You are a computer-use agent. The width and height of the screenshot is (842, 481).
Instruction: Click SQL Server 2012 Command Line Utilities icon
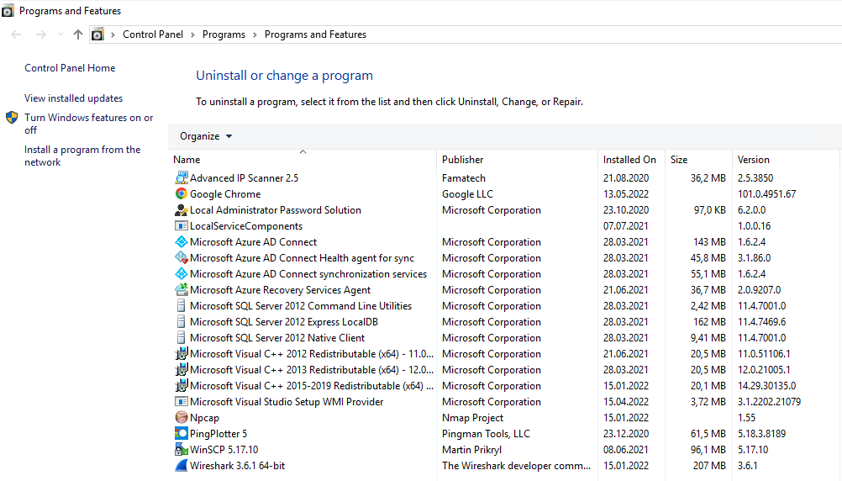point(182,306)
